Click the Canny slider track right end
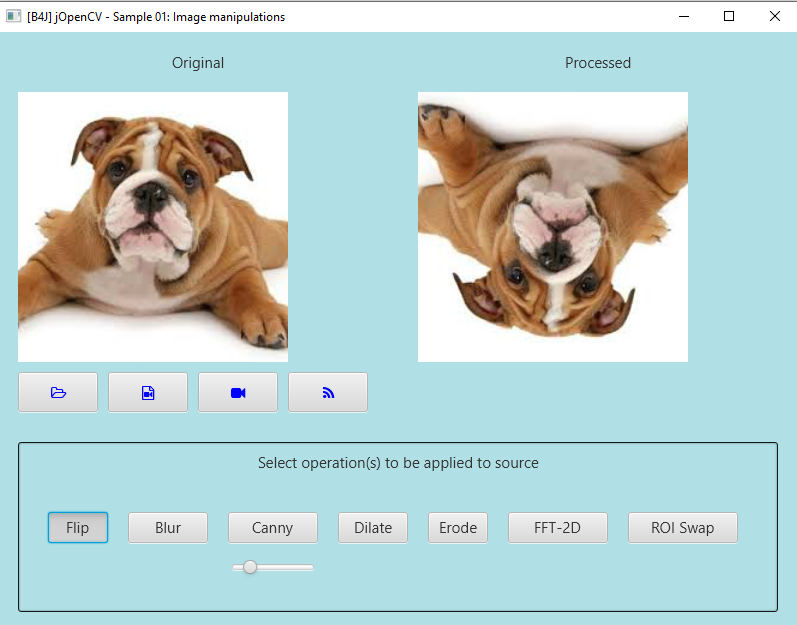797x625 pixels. tap(310, 567)
